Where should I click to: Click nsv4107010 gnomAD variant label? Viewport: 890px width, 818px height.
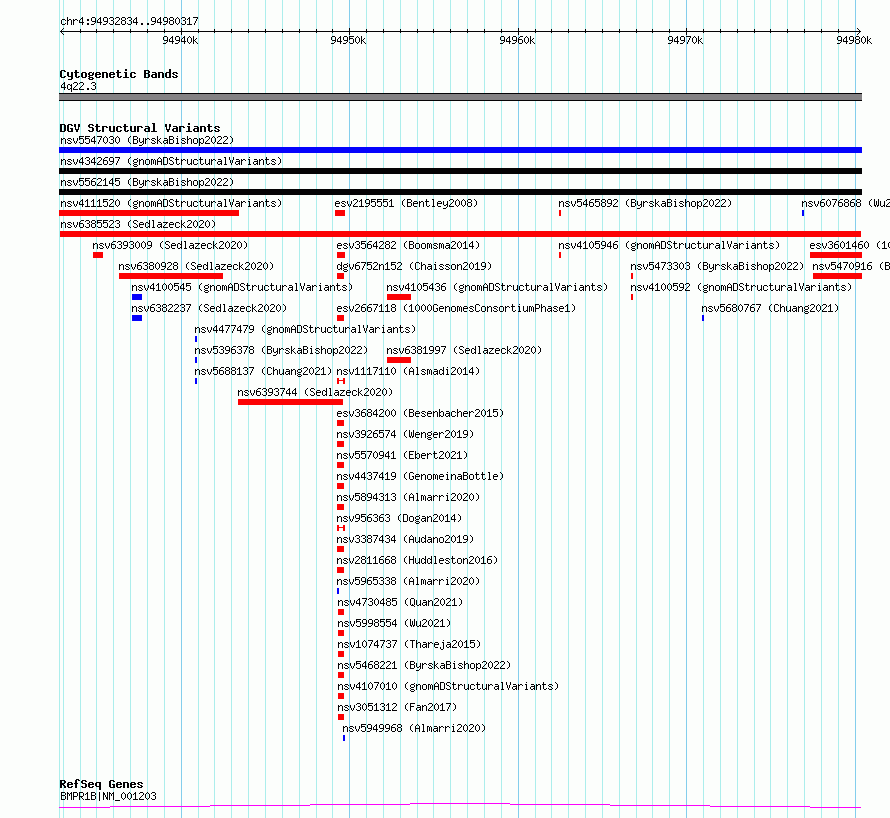pos(448,686)
